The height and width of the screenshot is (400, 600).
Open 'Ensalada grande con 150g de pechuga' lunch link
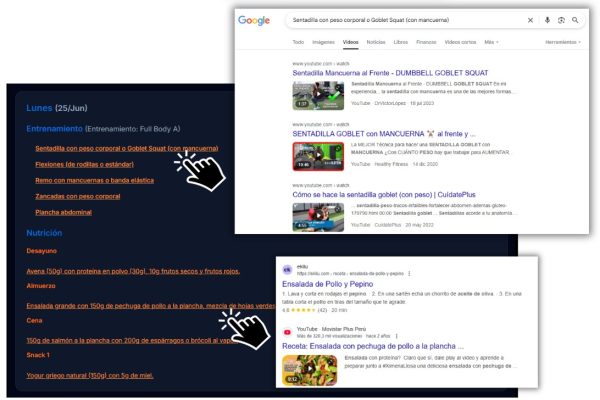pos(151,306)
